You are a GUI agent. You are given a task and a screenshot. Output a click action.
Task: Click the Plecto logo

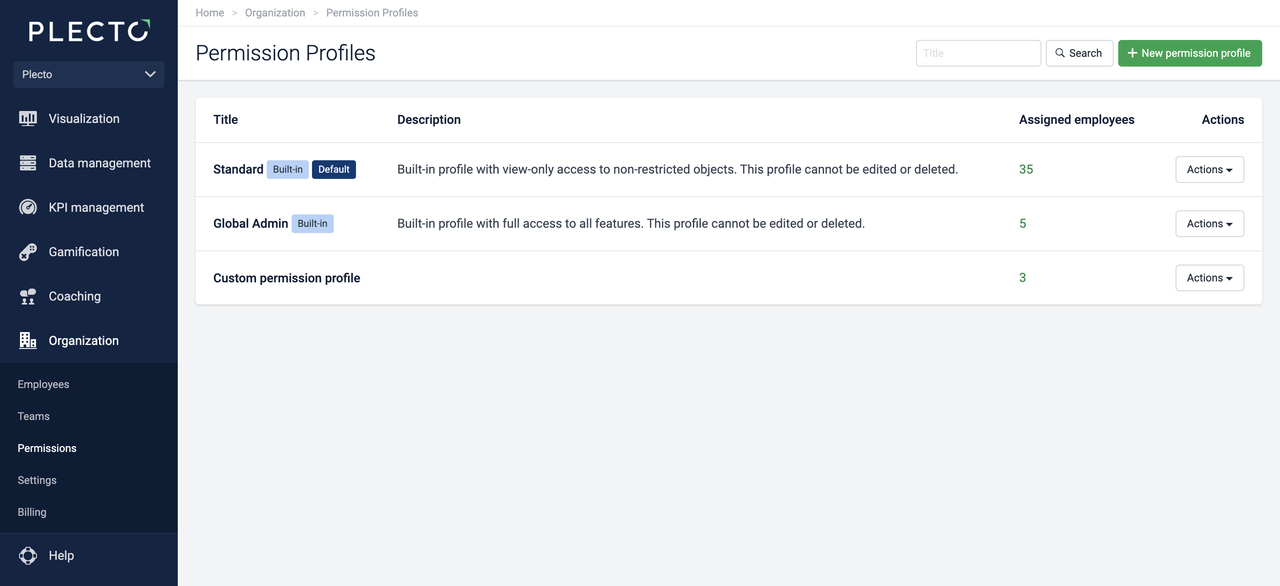(x=89, y=31)
